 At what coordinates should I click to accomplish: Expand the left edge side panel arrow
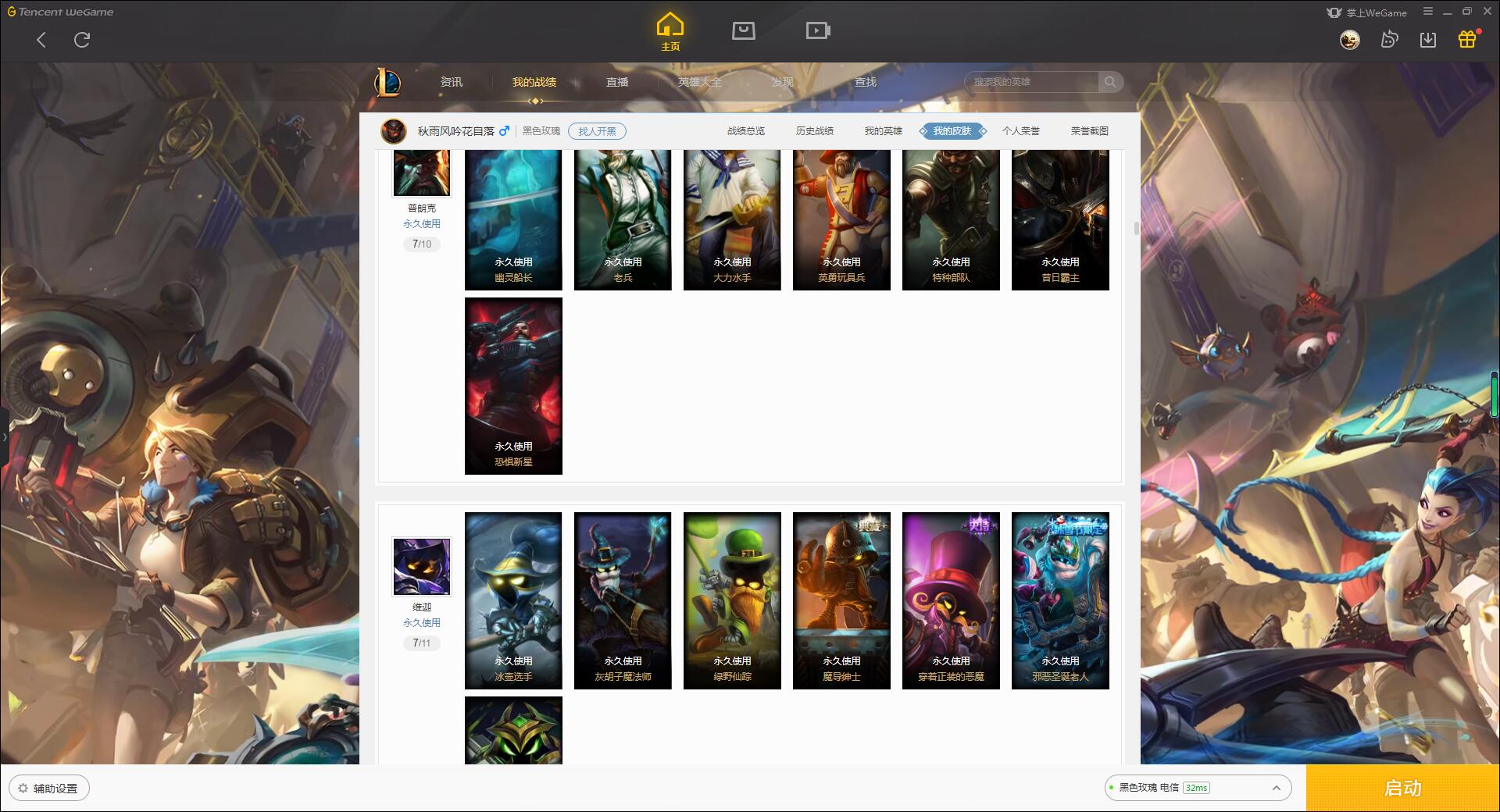click(4, 437)
